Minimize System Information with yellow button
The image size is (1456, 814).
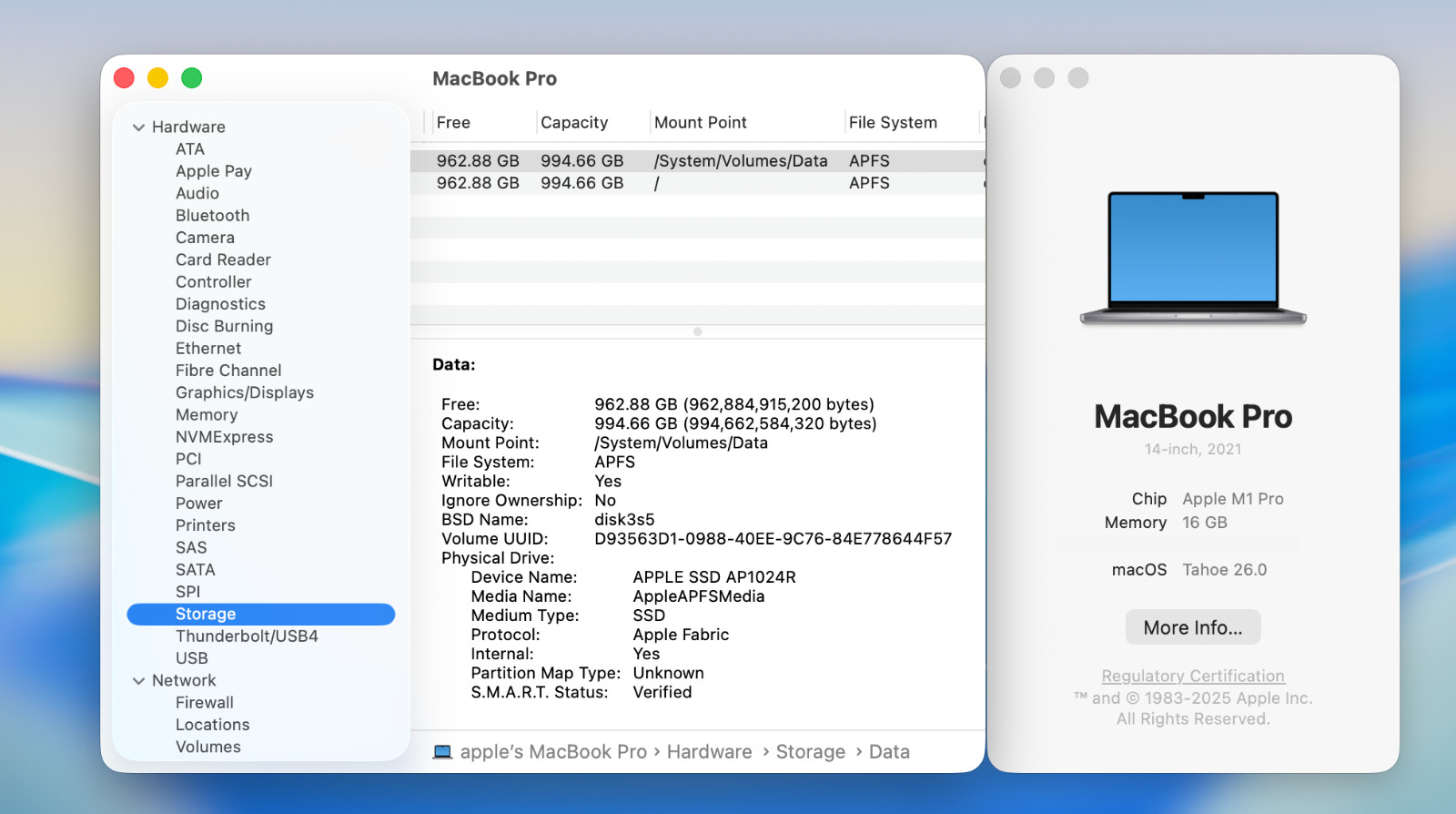157,78
